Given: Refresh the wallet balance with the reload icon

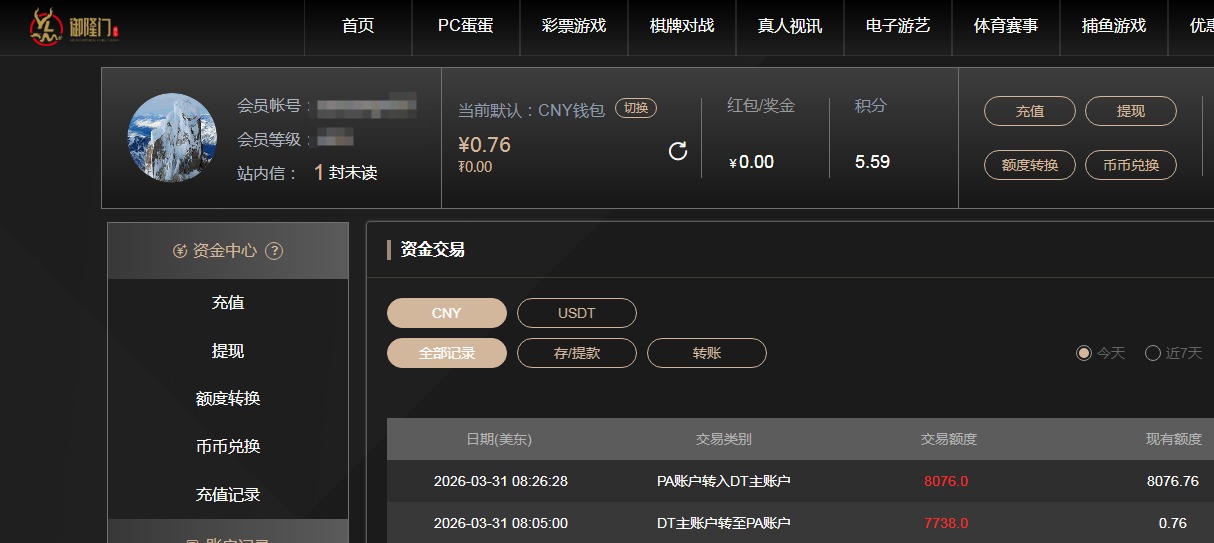Looking at the screenshot, I should point(678,151).
